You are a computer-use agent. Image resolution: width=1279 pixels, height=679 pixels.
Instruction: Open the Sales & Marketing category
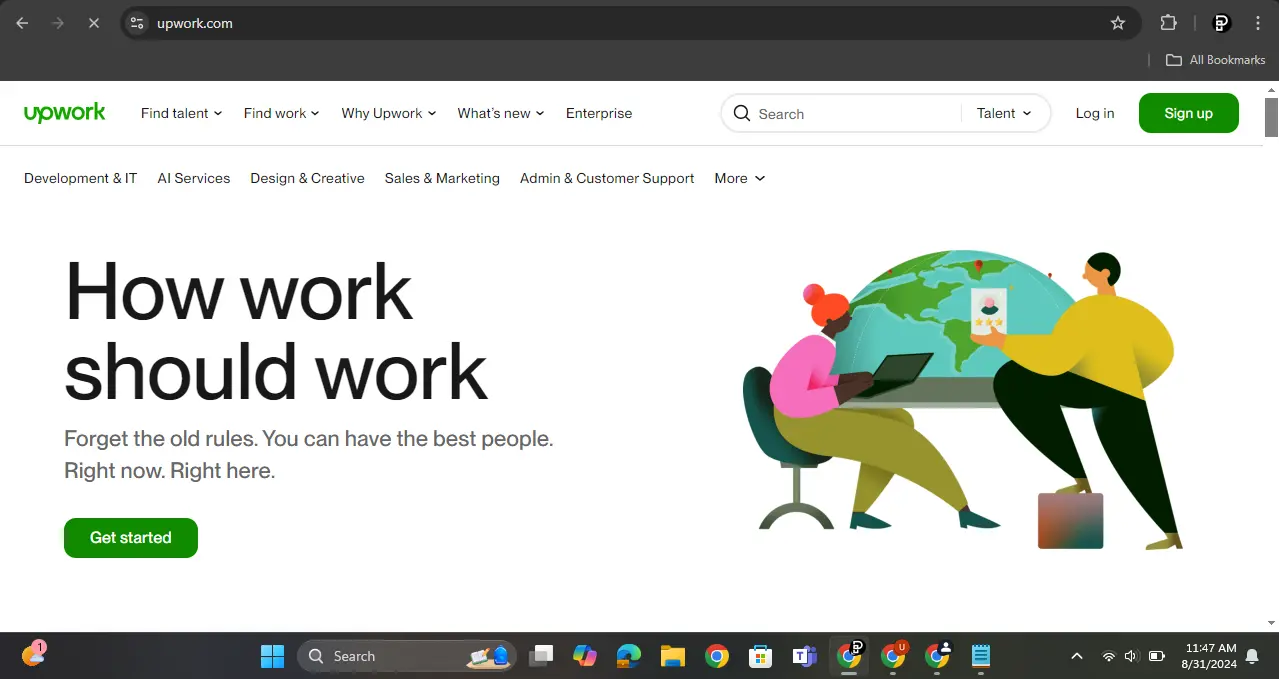442,178
